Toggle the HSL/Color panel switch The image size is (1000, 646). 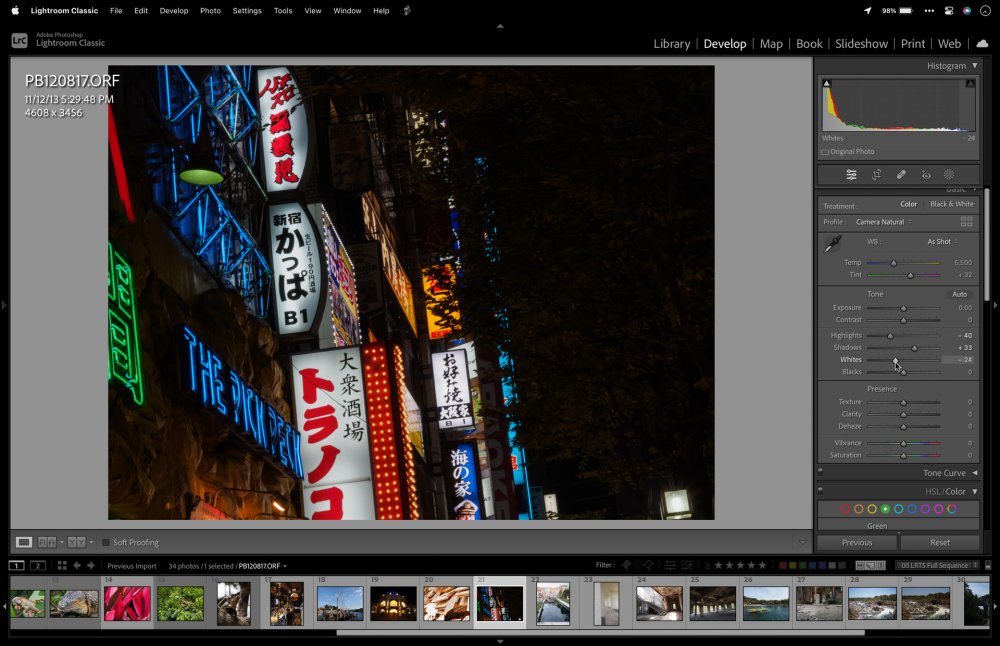point(821,491)
